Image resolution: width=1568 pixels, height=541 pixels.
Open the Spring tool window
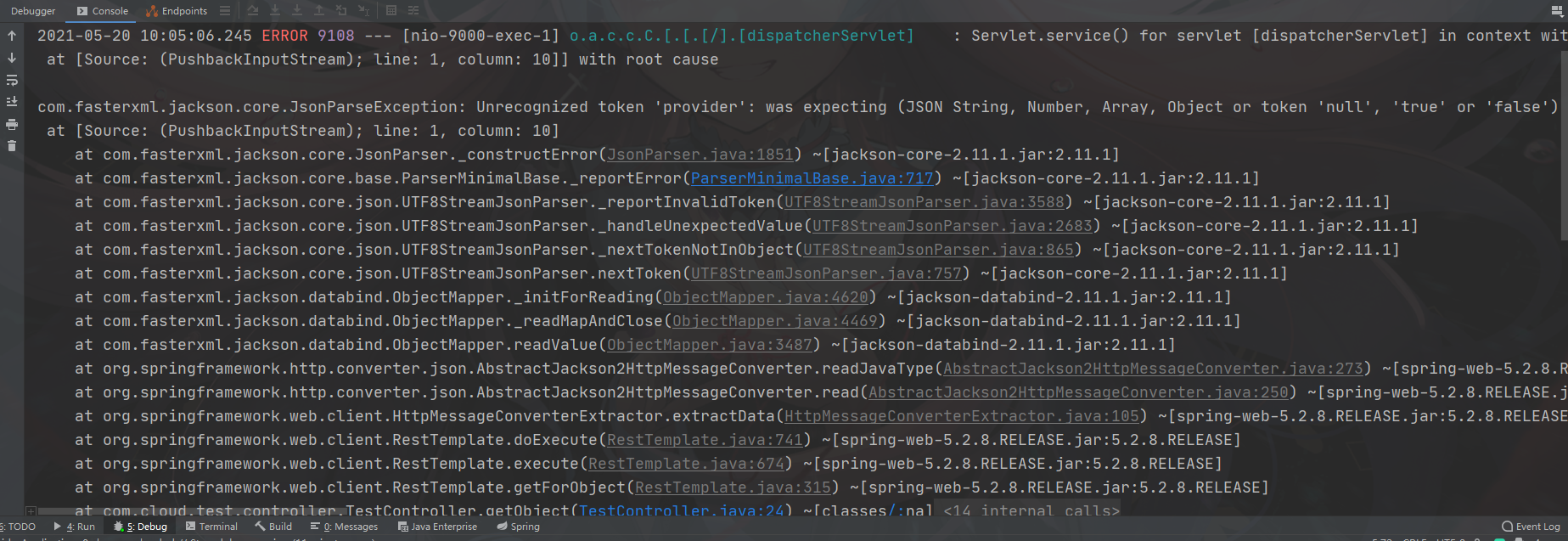click(x=518, y=527)
